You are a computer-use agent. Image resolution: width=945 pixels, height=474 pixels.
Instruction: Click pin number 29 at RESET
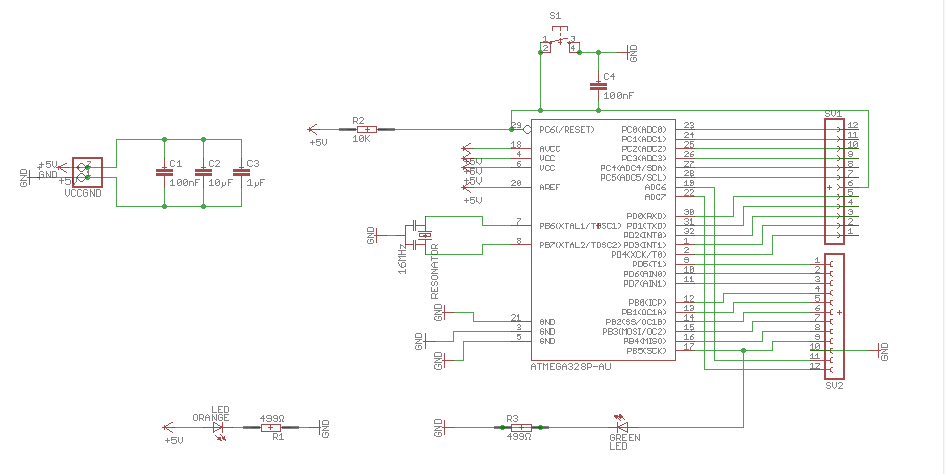point(516,125)
